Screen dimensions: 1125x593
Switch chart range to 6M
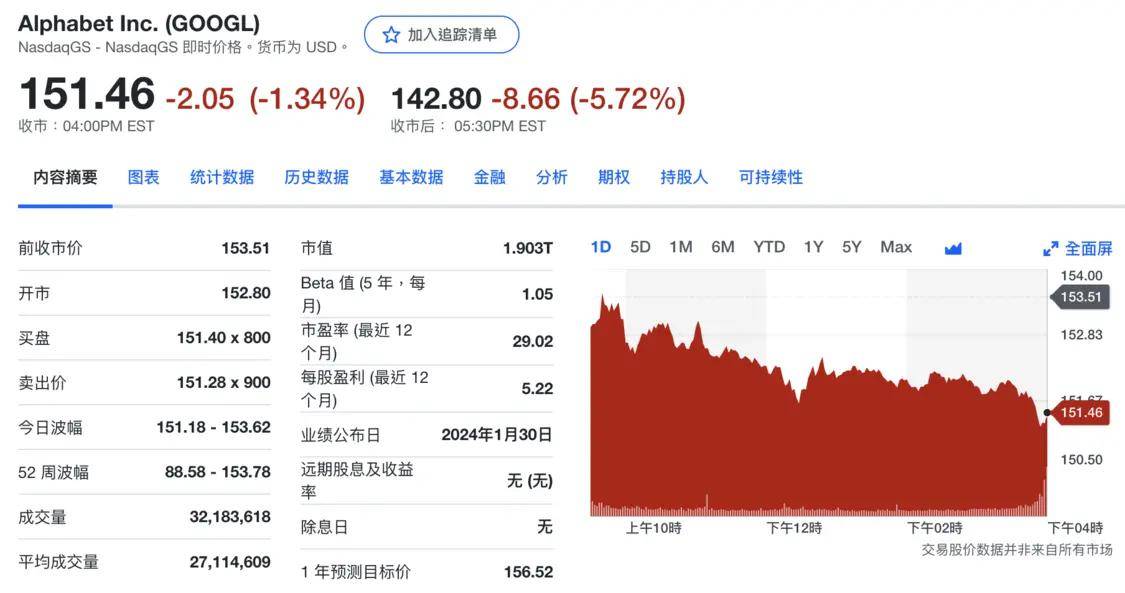coord(723,247)
